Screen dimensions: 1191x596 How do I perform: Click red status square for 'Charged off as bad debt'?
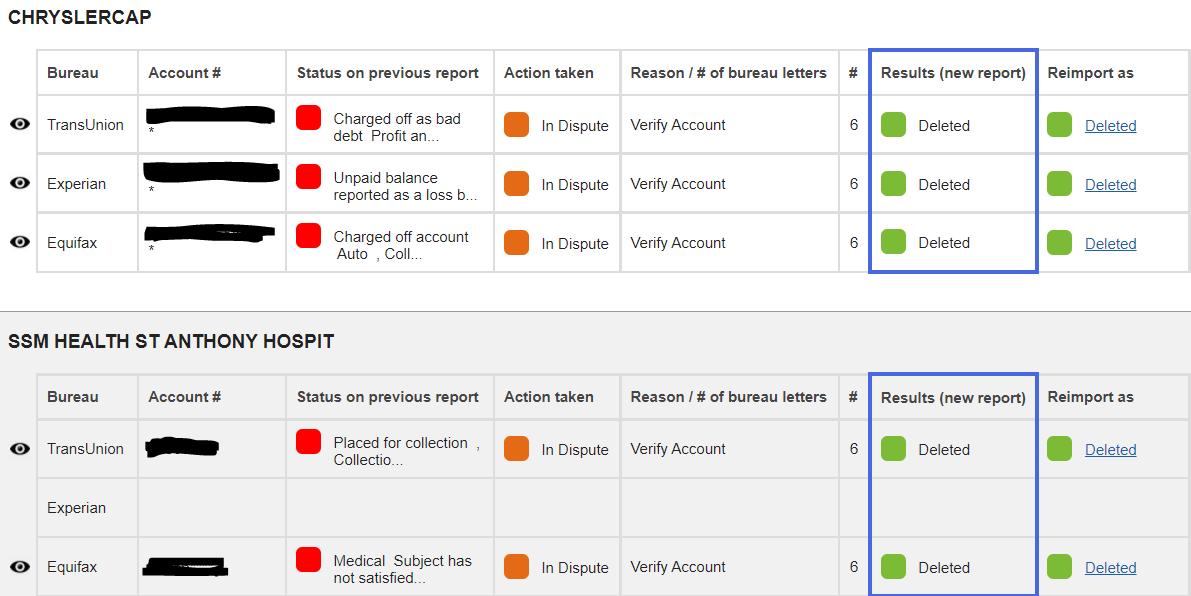[309, 118]
